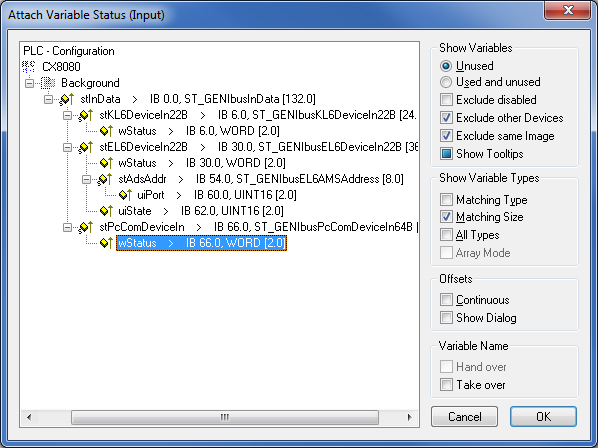Image resolution: width=598 pixels, height=448 pixels.
Task: Enable the Matching Type checkbox
Action: click(446, 199)
